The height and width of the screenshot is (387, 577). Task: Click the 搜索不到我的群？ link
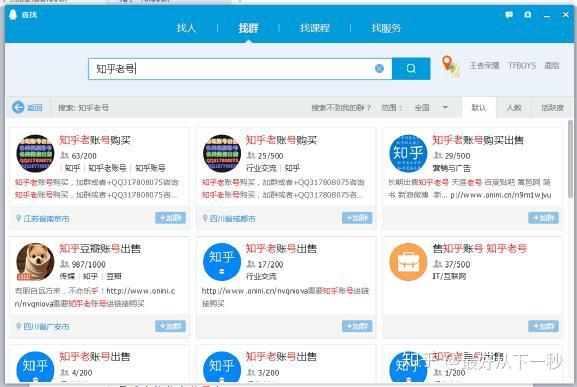[x=341, y=107]
